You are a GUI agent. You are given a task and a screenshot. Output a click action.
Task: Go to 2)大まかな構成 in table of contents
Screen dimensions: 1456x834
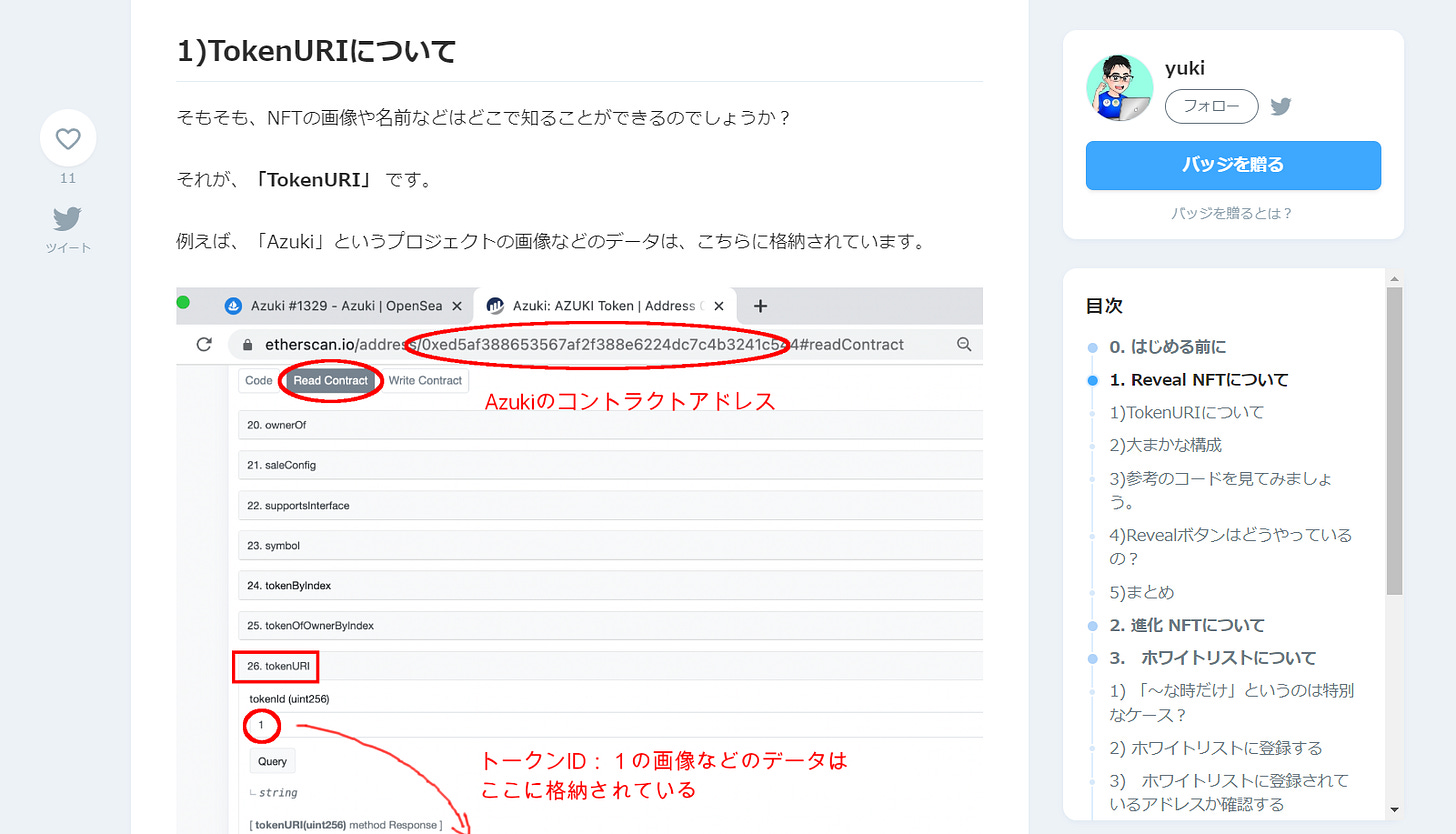point(1165,445)
